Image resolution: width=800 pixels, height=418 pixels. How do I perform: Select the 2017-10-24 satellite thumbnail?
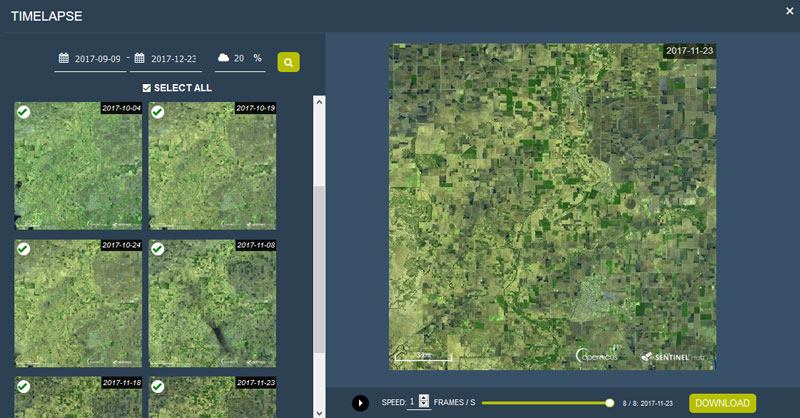pos(78,303)
